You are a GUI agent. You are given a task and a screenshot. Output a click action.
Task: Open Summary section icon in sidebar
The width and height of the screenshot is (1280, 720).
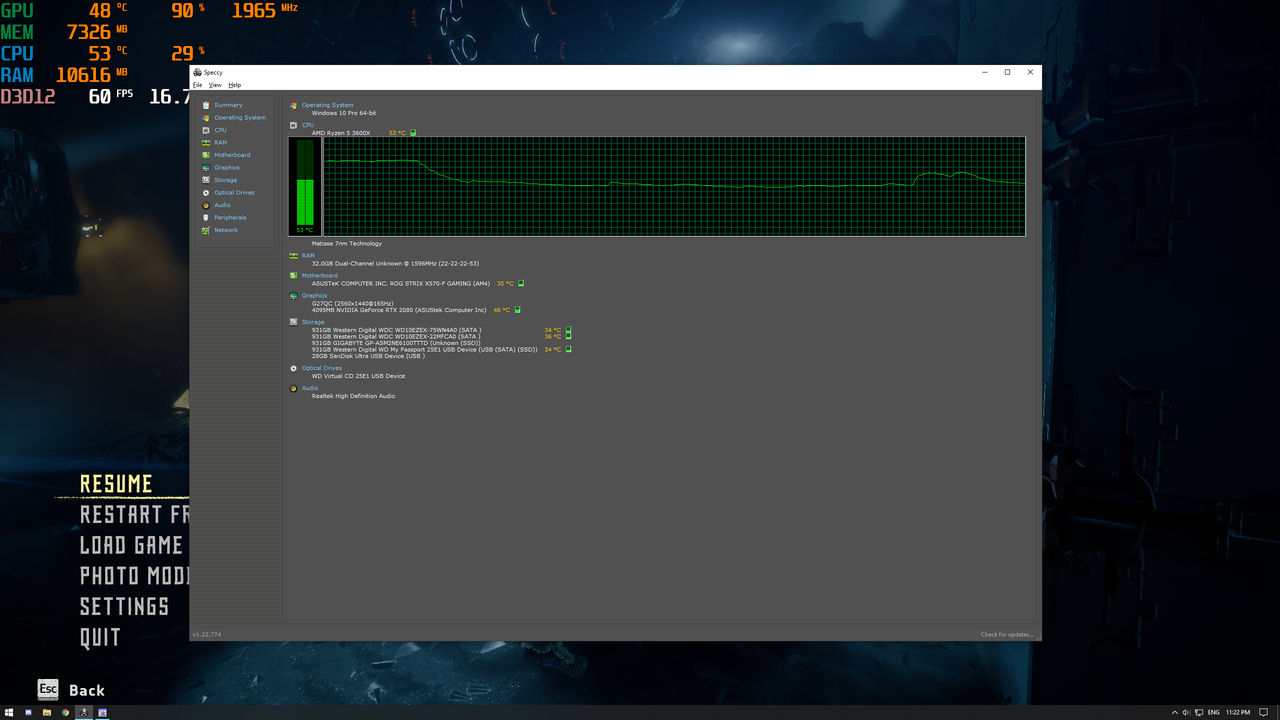(206, 105)
